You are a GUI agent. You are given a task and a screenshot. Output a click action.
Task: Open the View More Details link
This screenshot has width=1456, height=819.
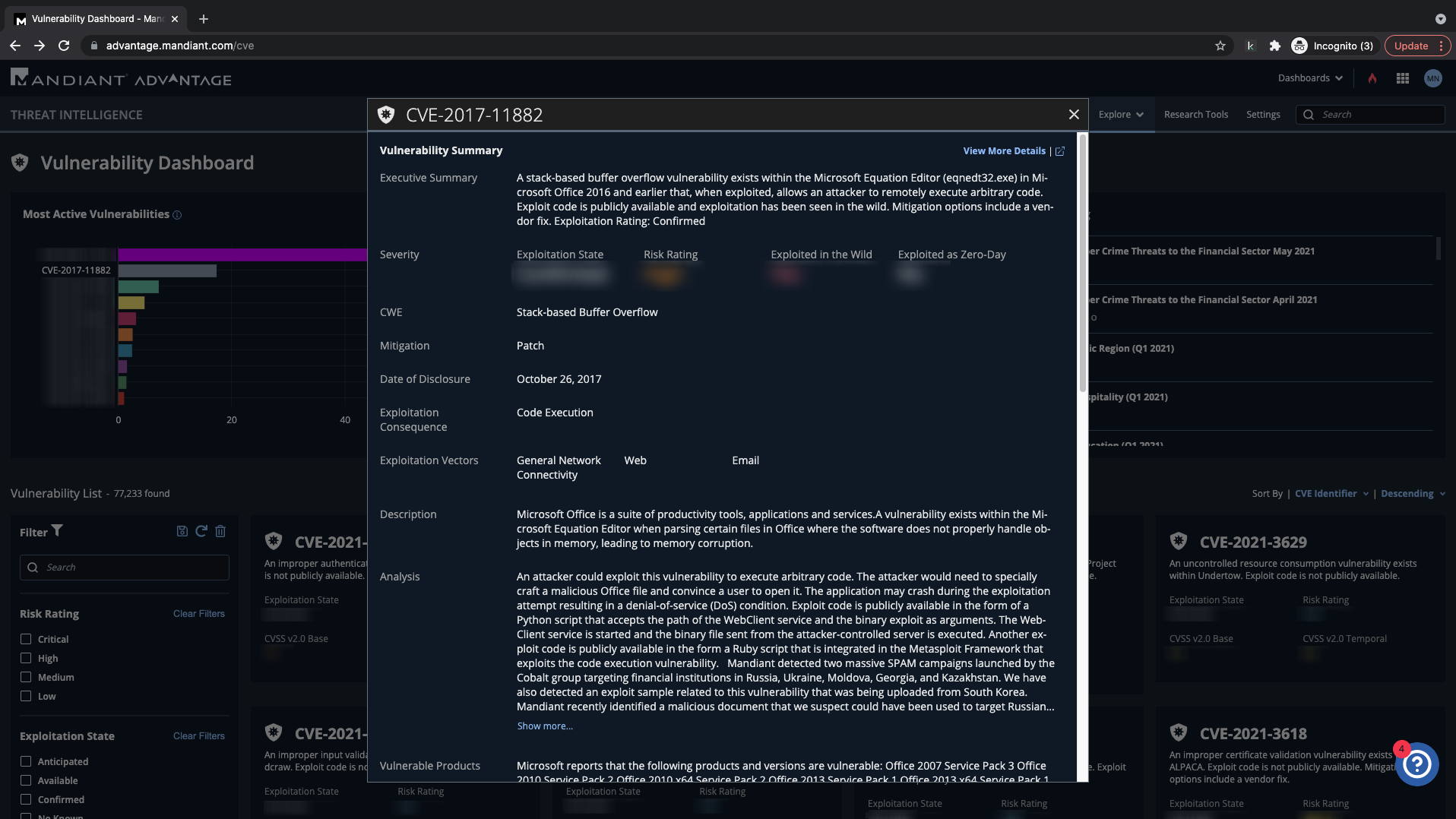point(1004,151)
